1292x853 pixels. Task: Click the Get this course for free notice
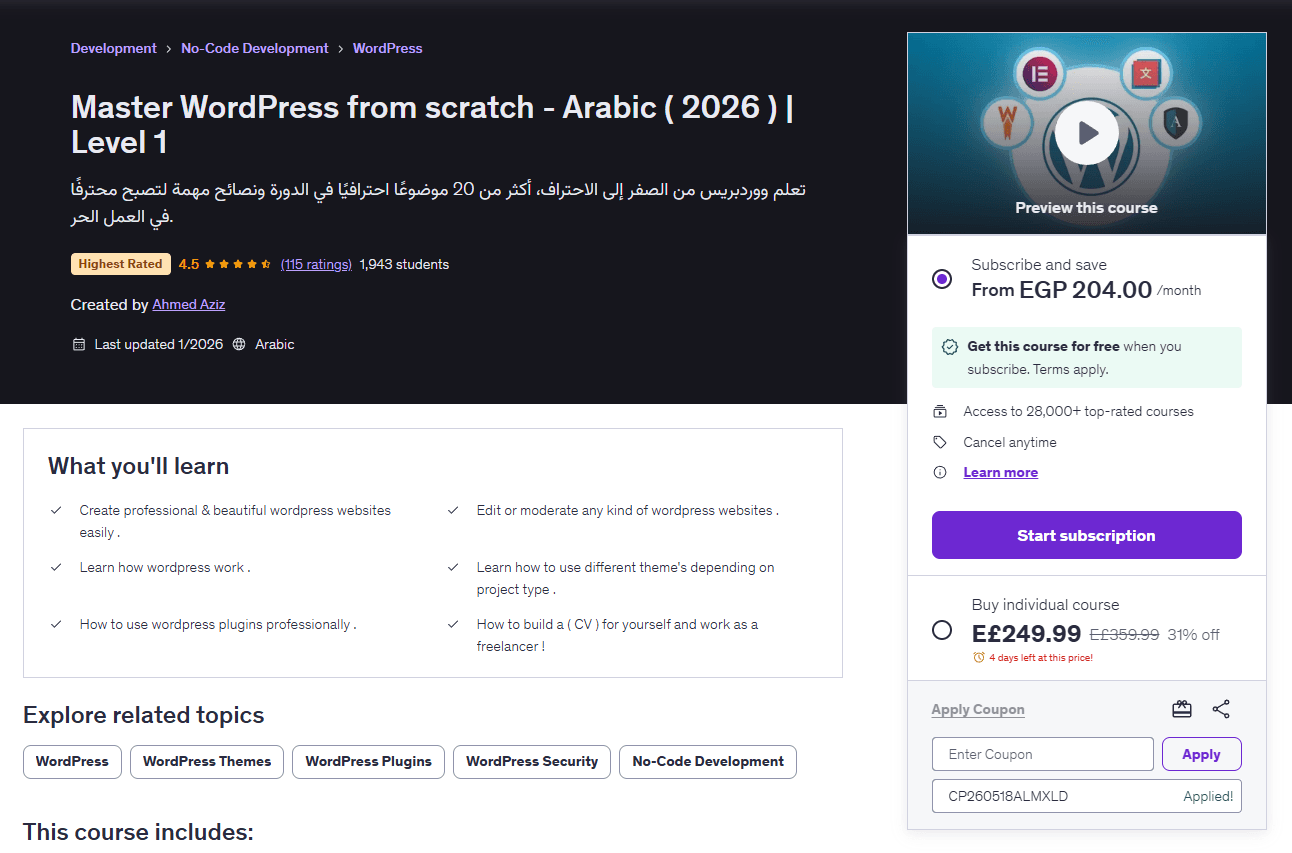[1087, 357]
